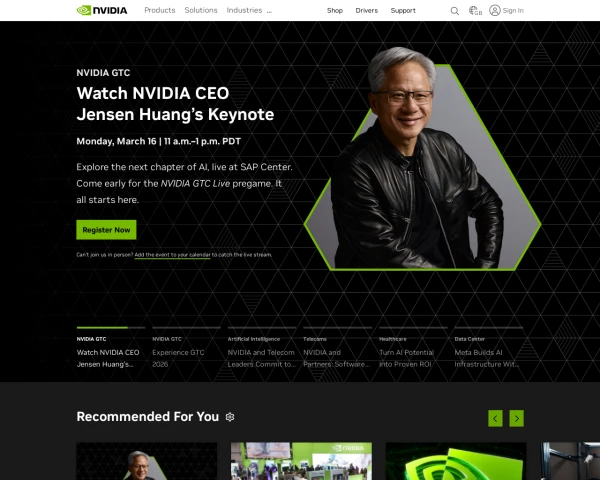Expand the Industries menu
This screenshot has height=480, width=600.
click(244, 10)
